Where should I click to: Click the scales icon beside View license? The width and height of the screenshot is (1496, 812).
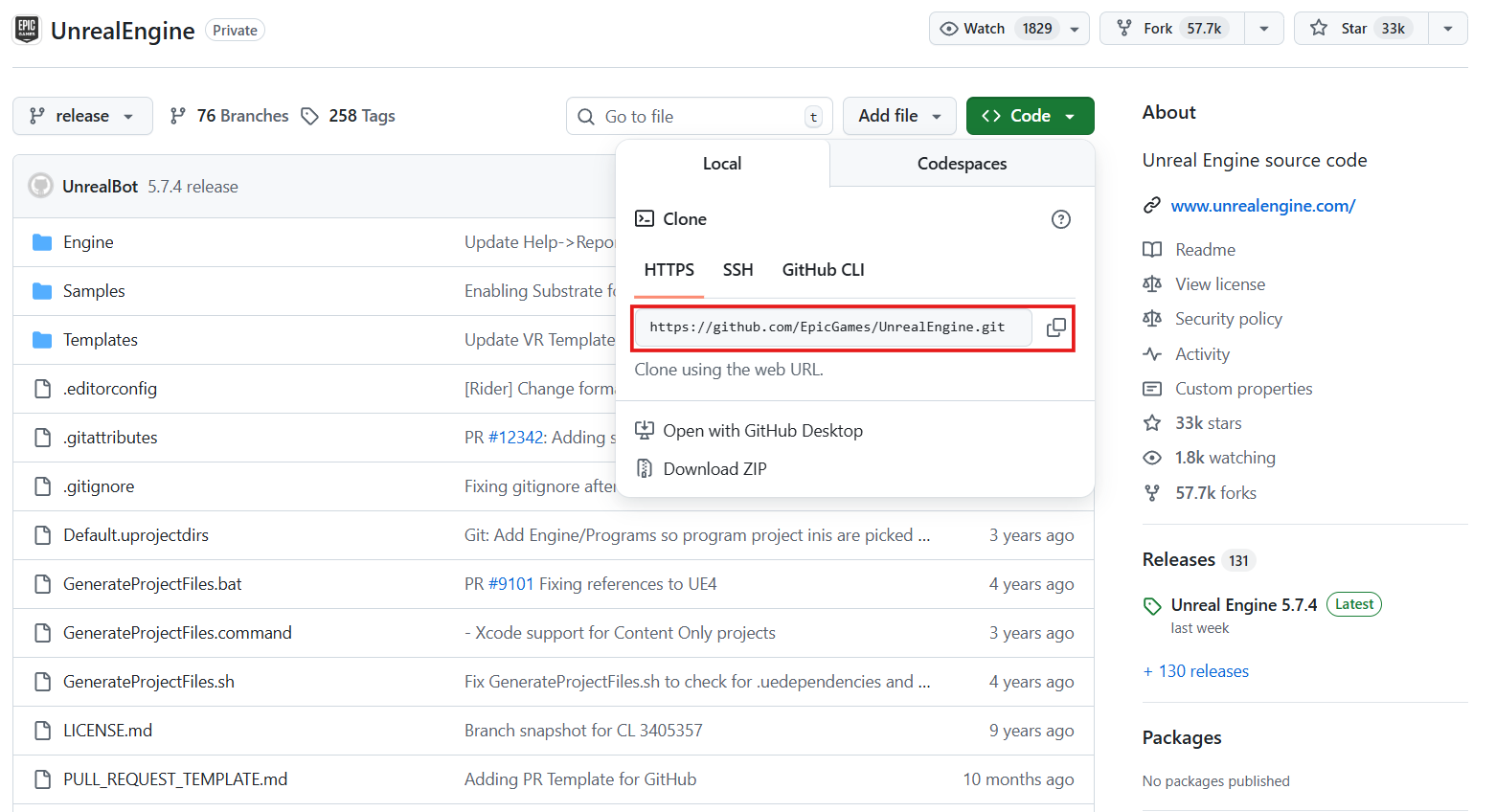pos(1152,284)
